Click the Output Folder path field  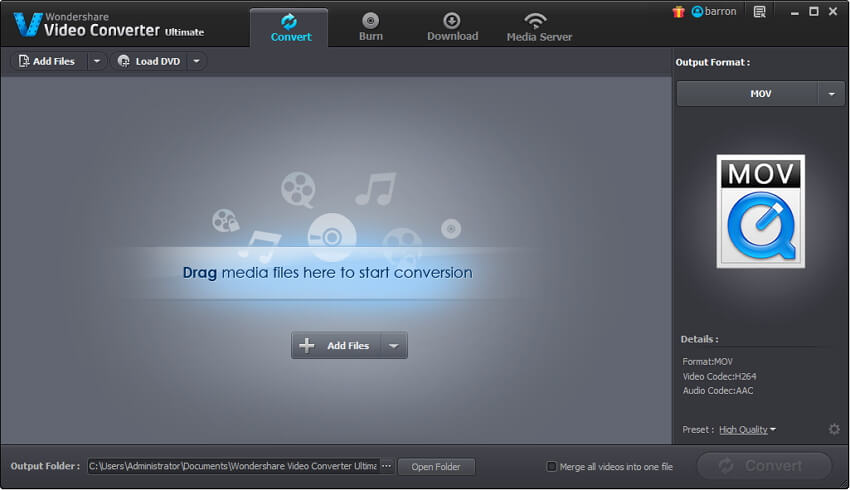(233, 466)
